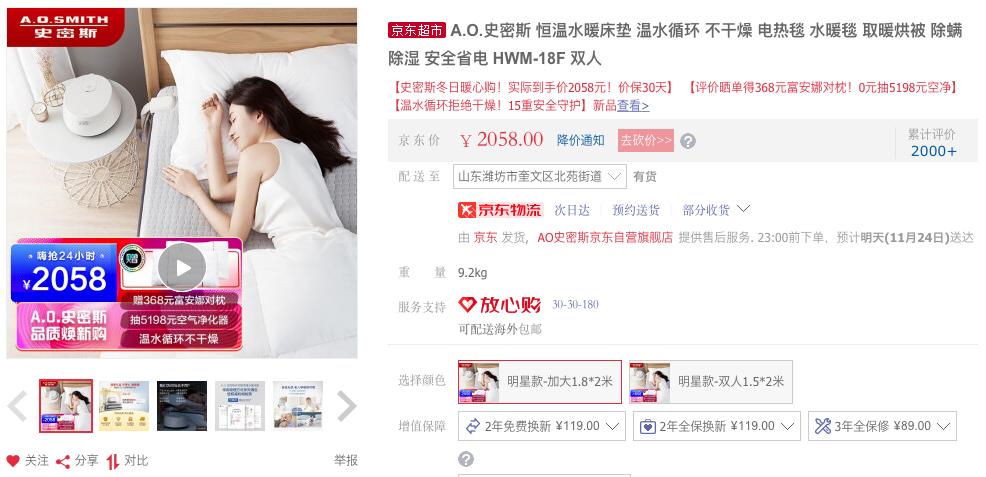Screen dimensions: 986x477
Task: Click the question mark beside 去砍价
Action: 688,141
